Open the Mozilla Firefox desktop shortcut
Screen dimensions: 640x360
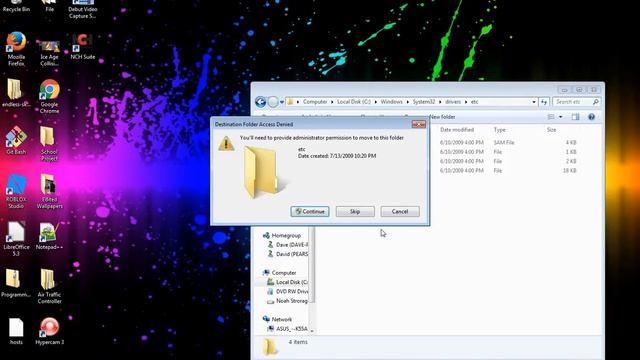pos(16,49)
